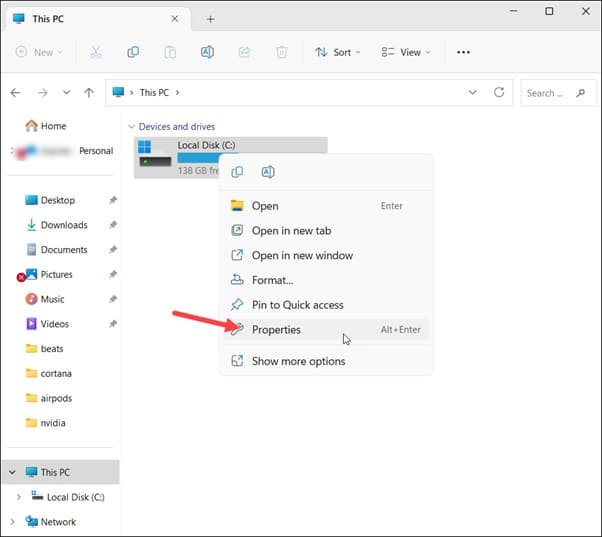Click the pin icon next to Documents
The image size is (602, 537).
pyautogui.click(x=113, y=249)
